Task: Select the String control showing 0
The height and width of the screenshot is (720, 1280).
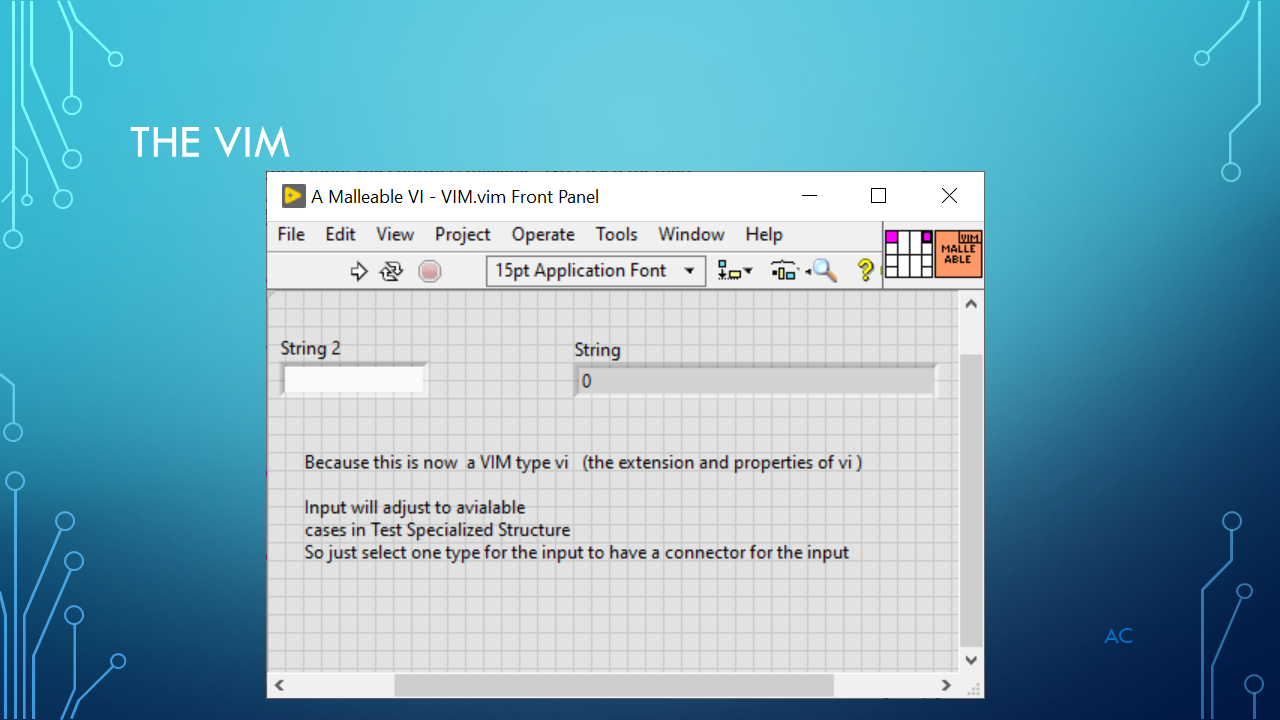Action: pos(754,380)
